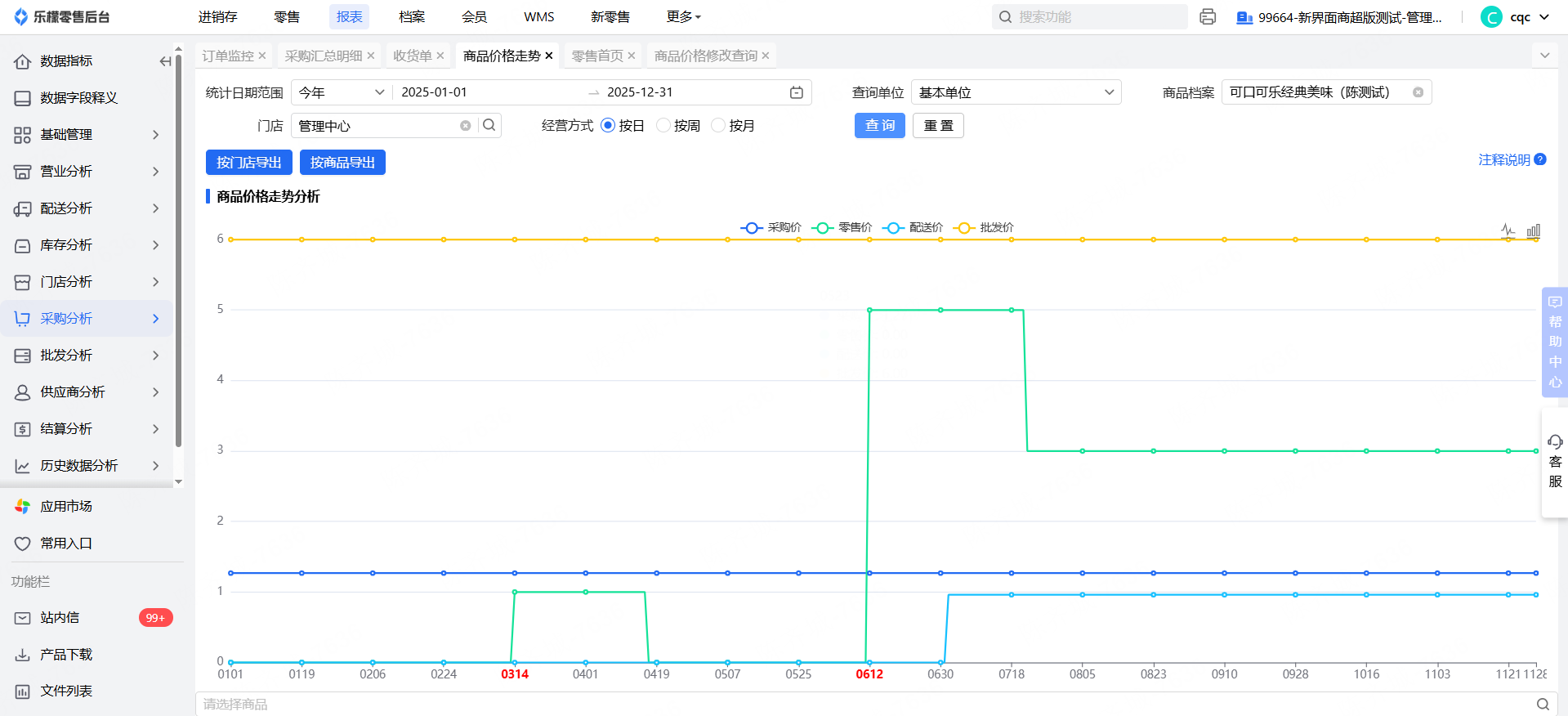Image resolution: width=1568 pixels, height=716 pixels.
Task: Open the 档案 top menu
Action: (411, 17)
